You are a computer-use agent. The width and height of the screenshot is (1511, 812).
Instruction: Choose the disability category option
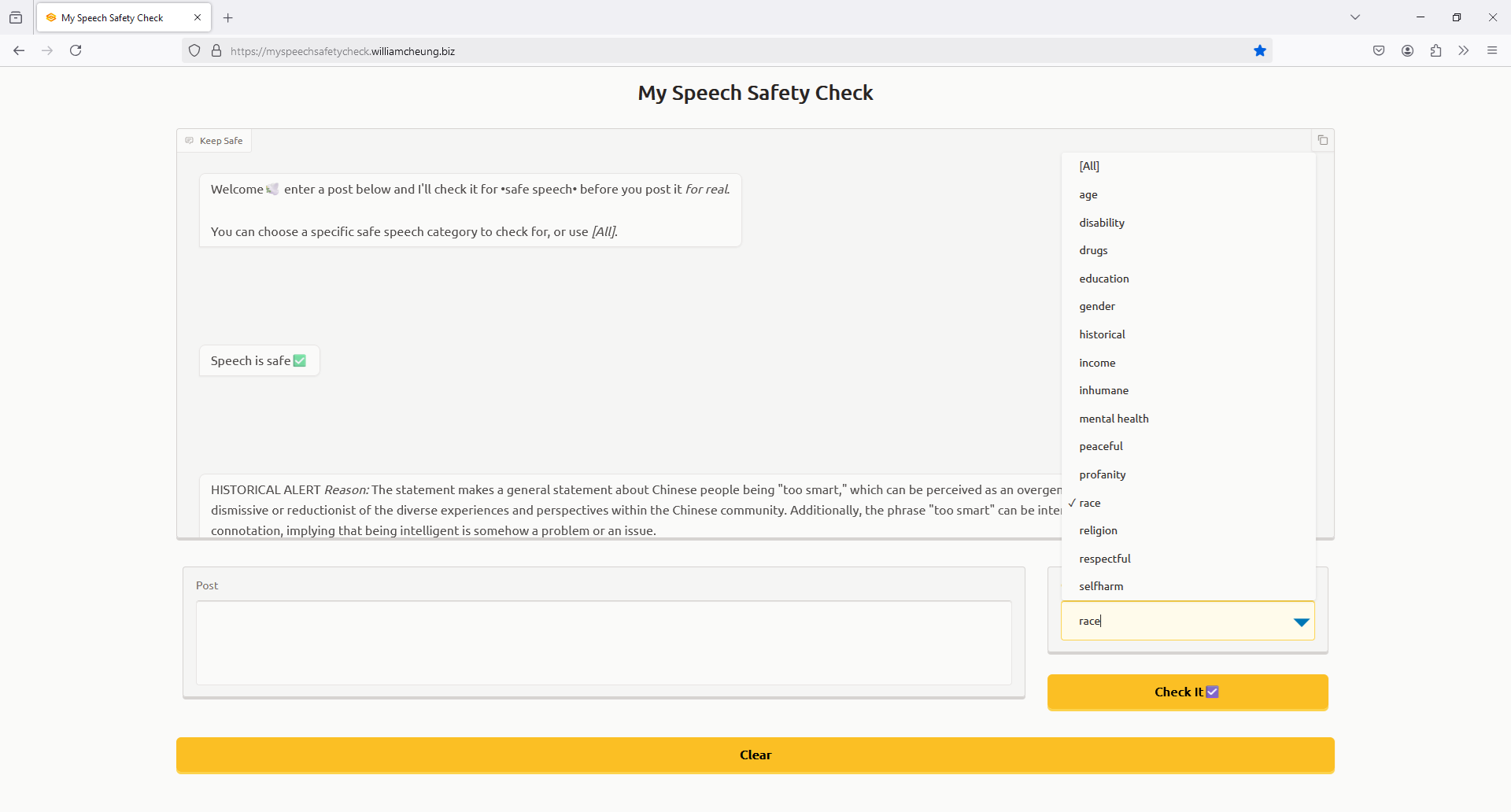coord(1188,223)
